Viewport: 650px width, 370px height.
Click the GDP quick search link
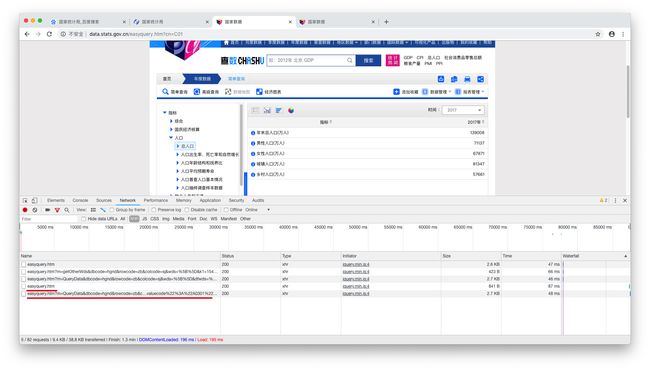pos(408,58)
